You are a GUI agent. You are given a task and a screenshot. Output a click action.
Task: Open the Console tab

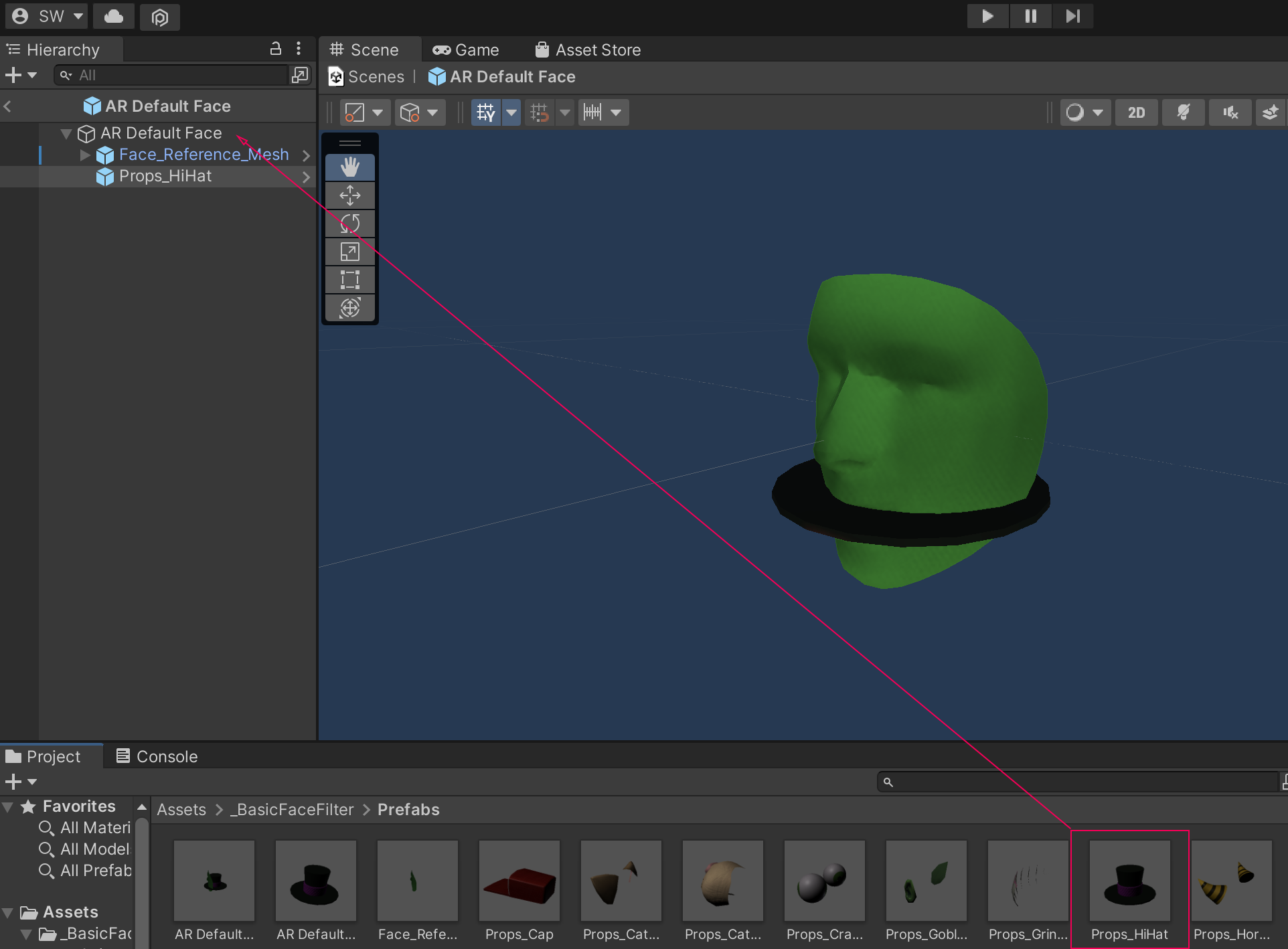157,756
